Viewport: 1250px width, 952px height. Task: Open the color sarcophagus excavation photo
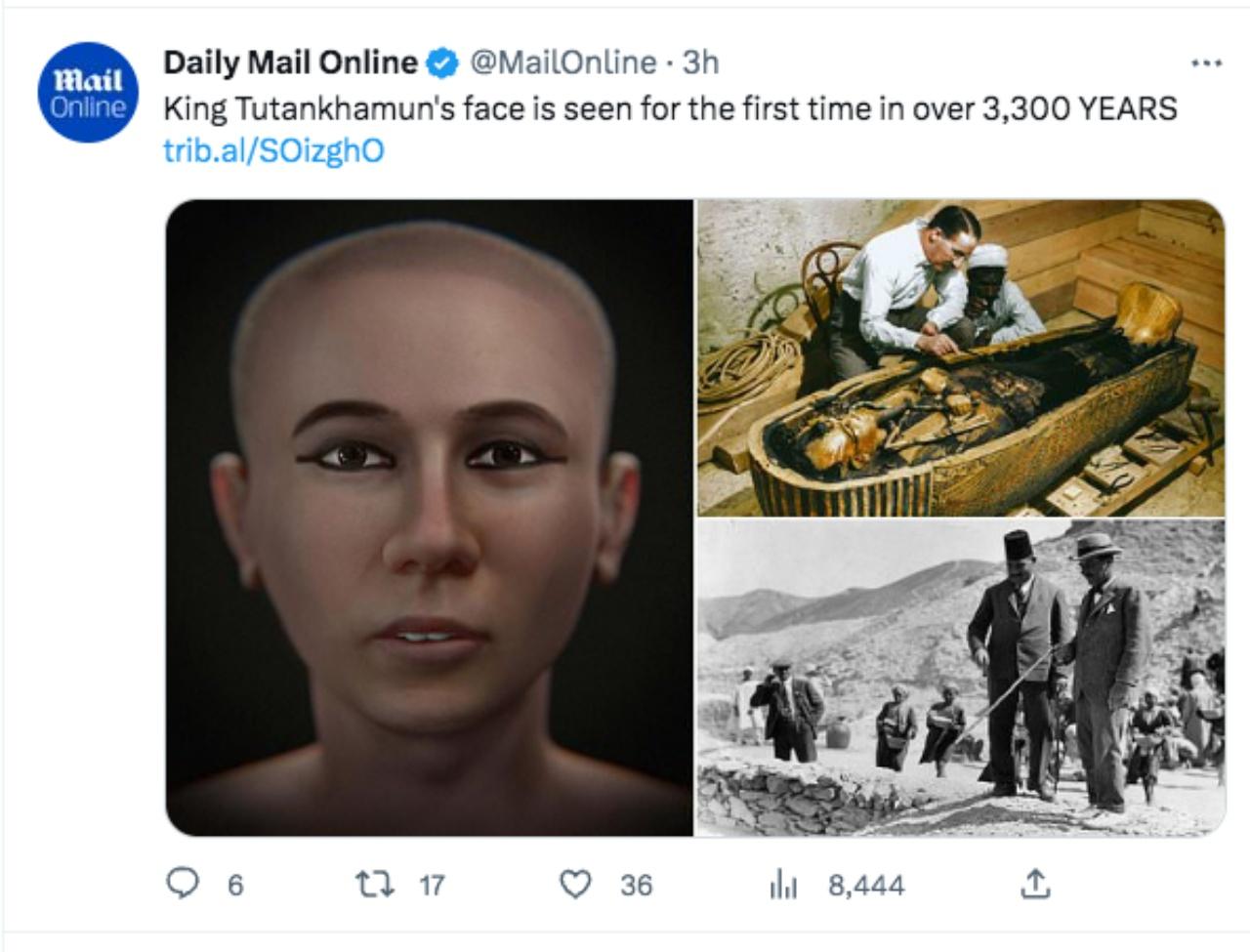[960, 357]
